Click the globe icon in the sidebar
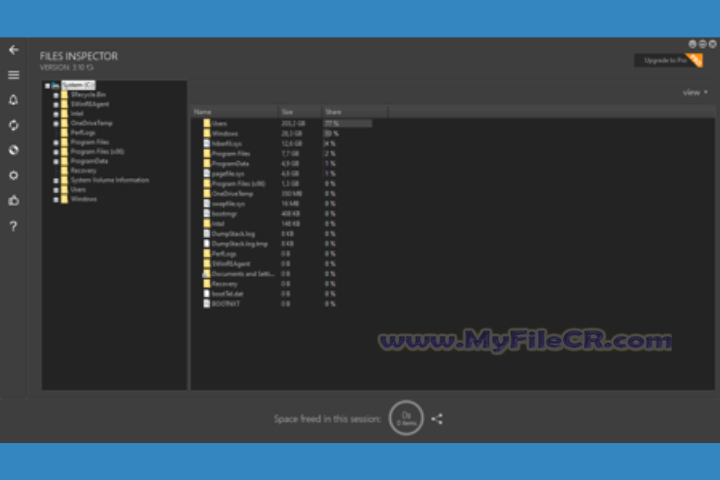 14,150
